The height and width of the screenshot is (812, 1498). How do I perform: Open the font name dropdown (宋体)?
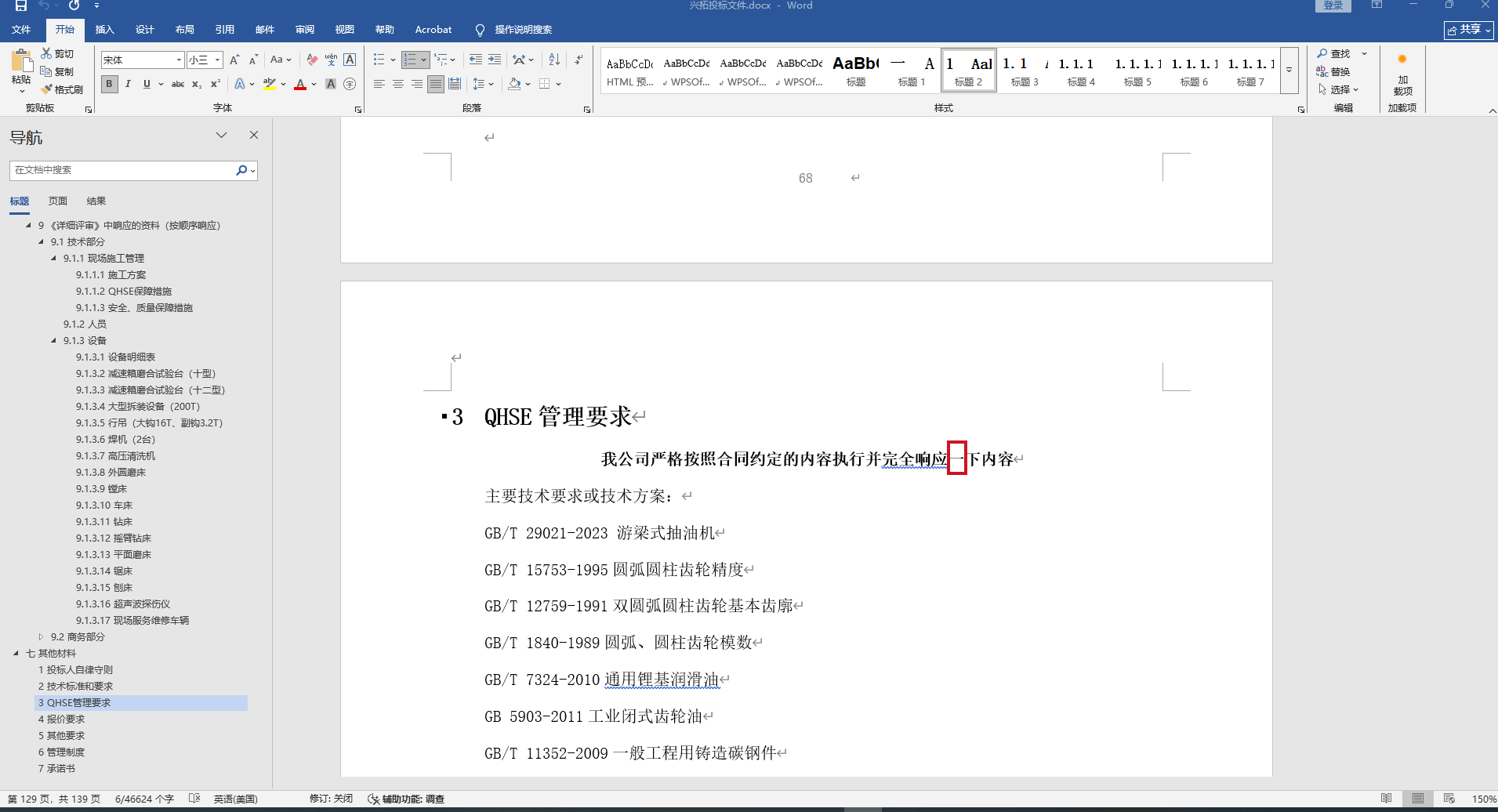coord(179,60)
